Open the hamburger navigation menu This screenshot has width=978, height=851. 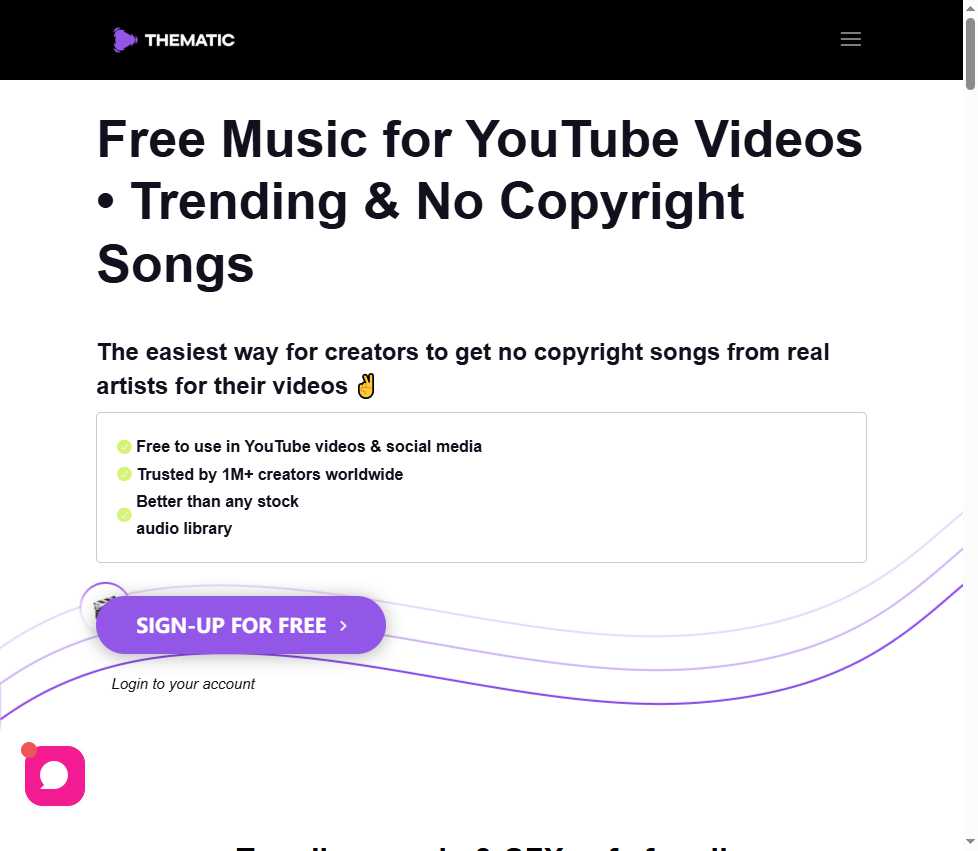click(x=850, y=39)
